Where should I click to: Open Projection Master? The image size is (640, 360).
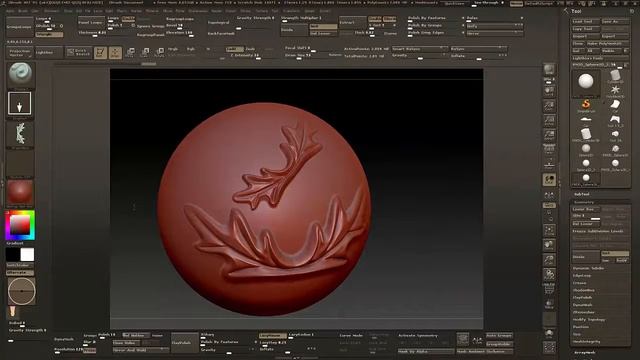click(20, 53)
